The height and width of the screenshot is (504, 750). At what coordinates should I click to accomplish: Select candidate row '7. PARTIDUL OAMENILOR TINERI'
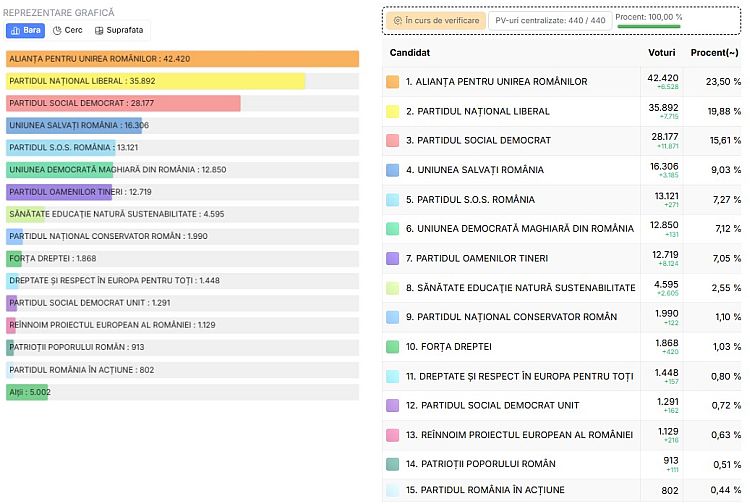(562, 259)
